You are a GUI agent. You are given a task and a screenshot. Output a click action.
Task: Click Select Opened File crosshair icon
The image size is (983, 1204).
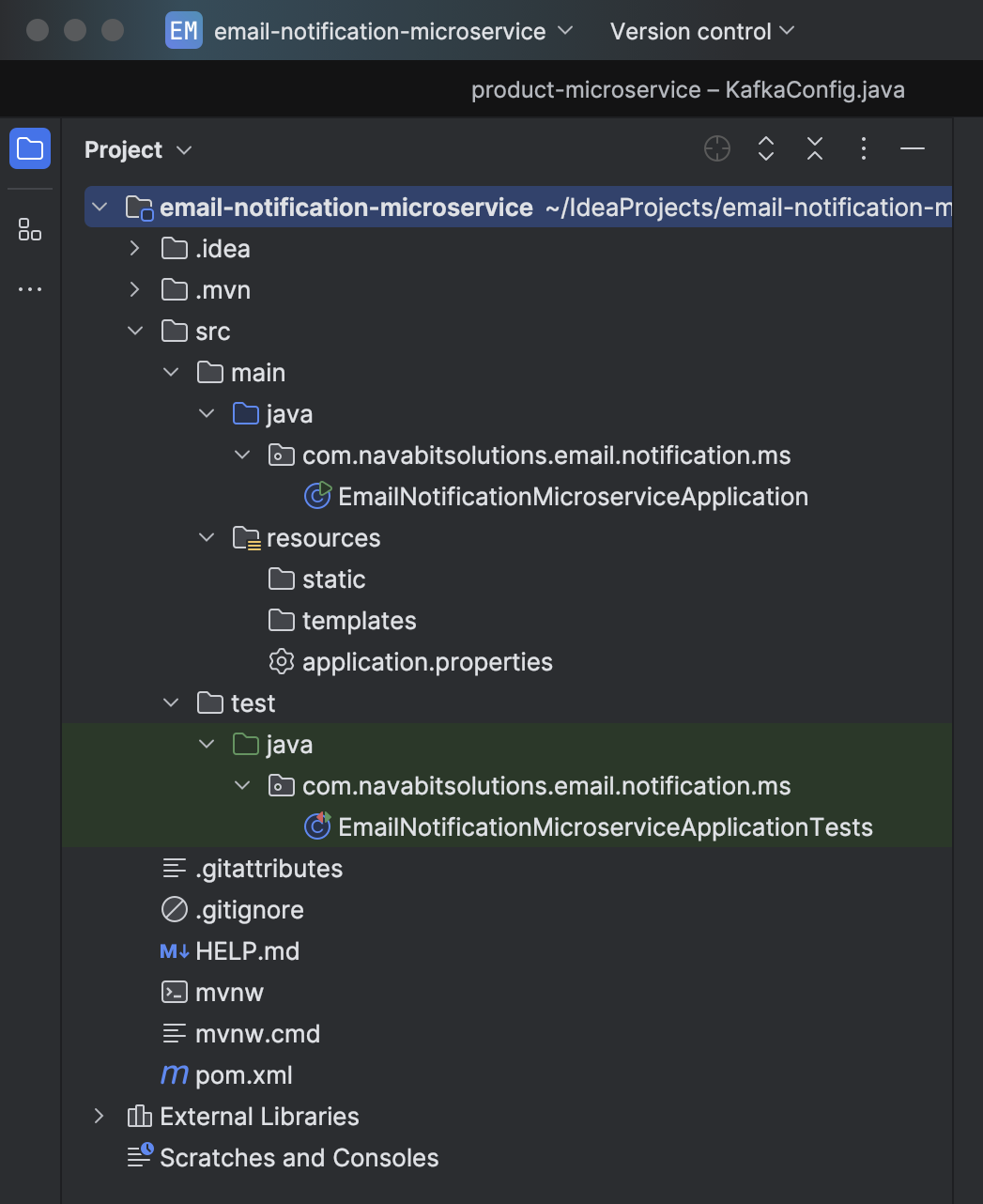point(717,148)
